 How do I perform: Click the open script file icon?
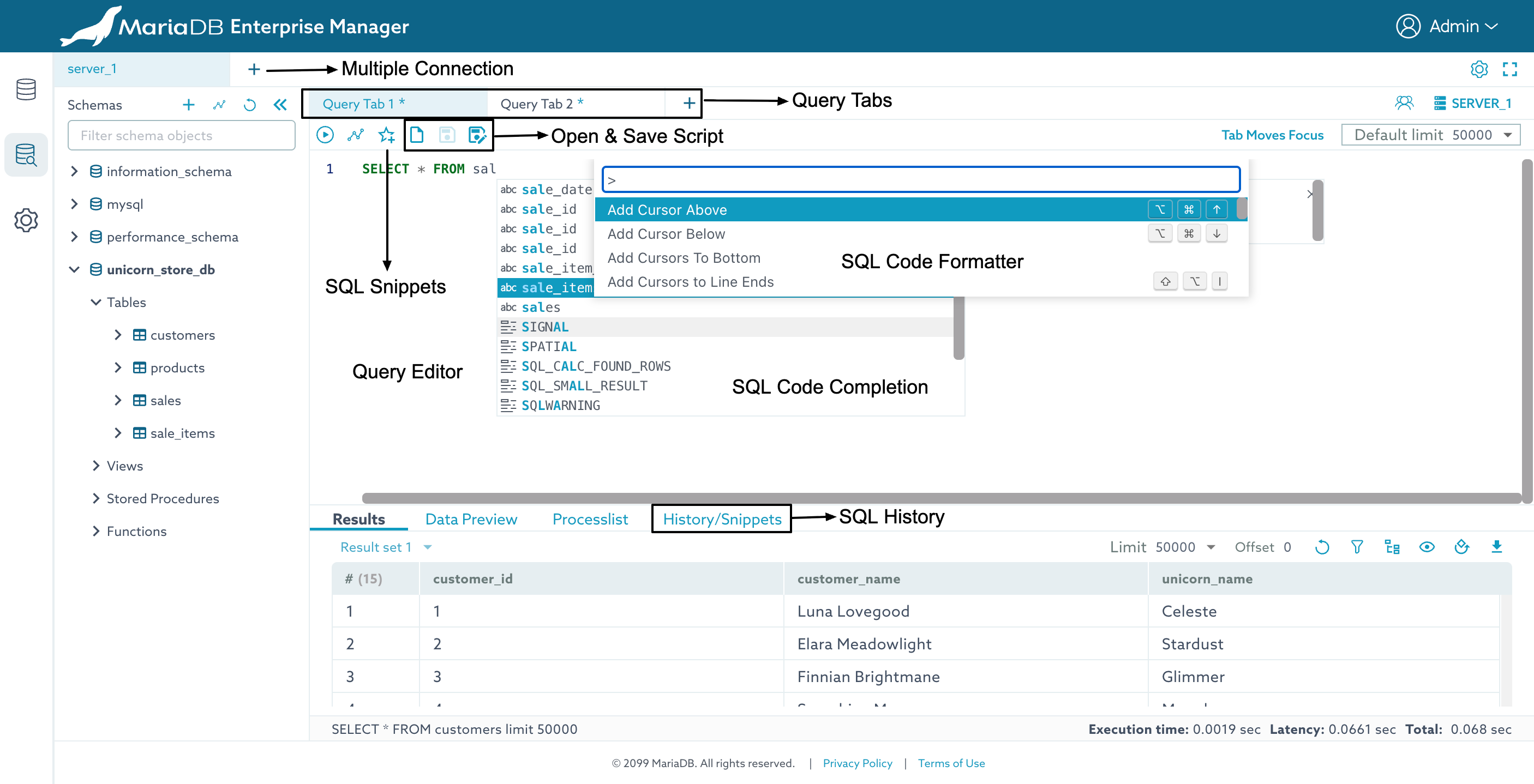(417, 135)
